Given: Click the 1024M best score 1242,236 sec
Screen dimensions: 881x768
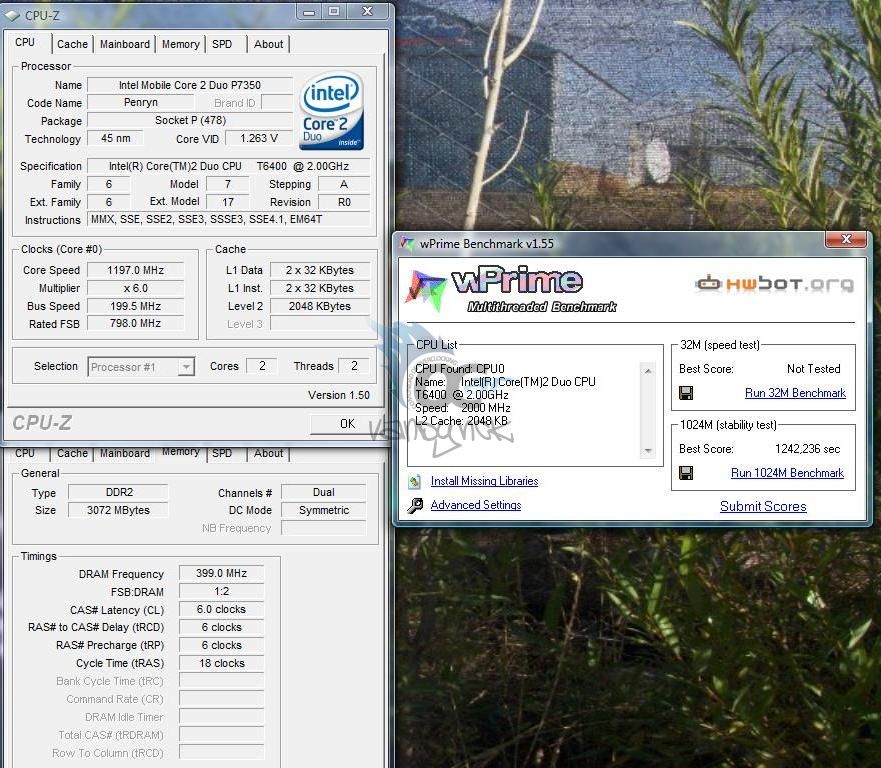Looking at the screenshot, I should (807, 449).
